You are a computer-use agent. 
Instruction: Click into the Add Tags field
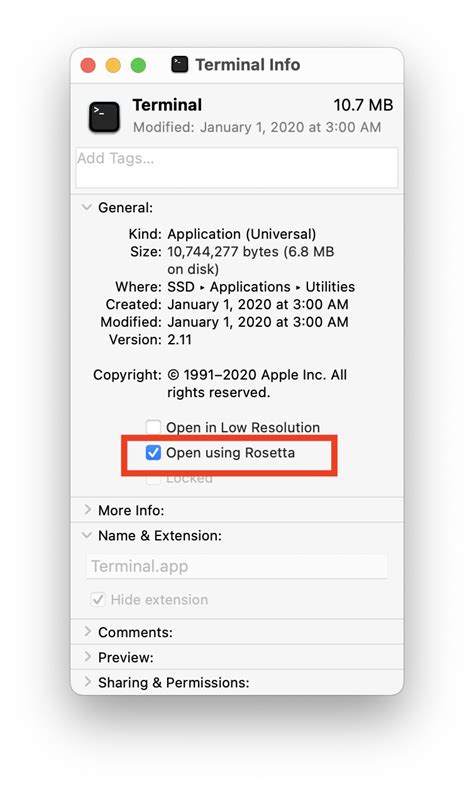[237, 168]
